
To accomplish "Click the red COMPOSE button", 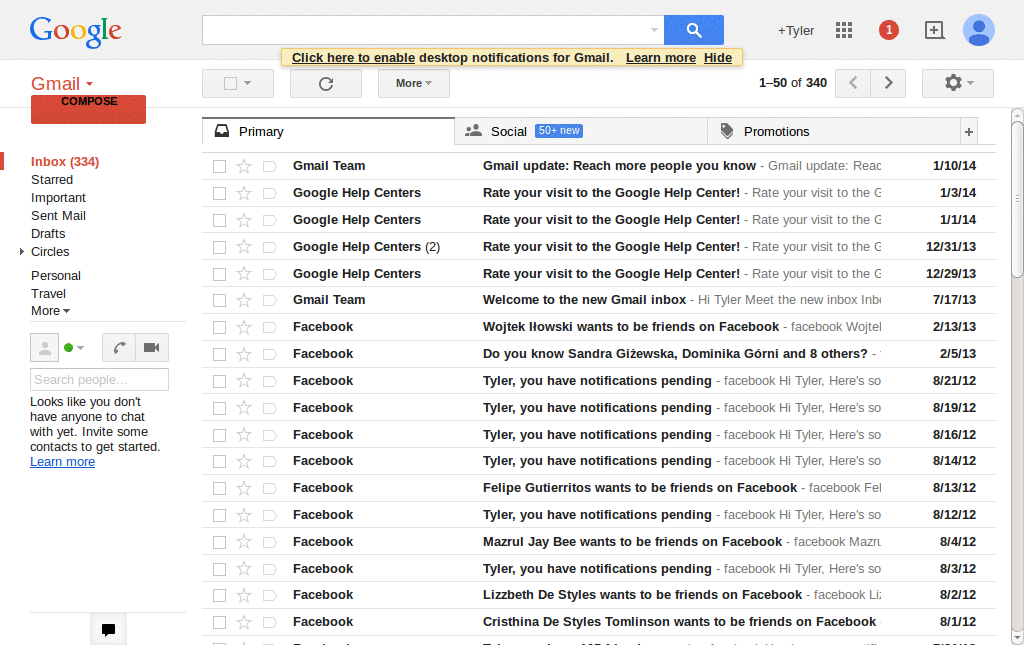I will pyautogui.click(x=88, y=109).
